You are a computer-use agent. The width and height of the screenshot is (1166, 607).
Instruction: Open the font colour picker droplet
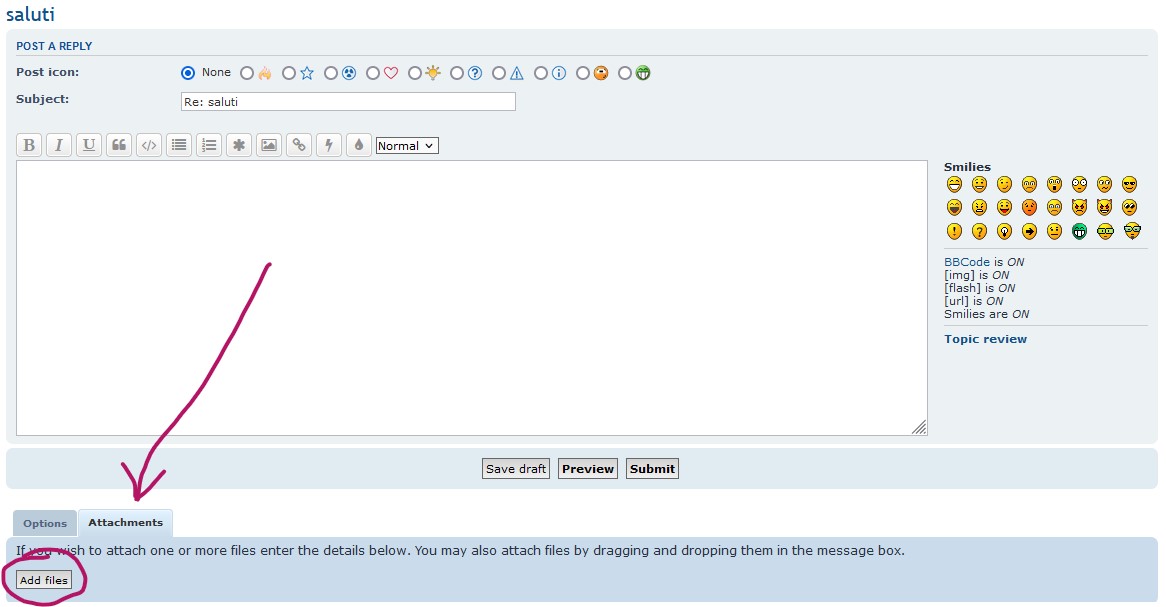tap(359, 145)
